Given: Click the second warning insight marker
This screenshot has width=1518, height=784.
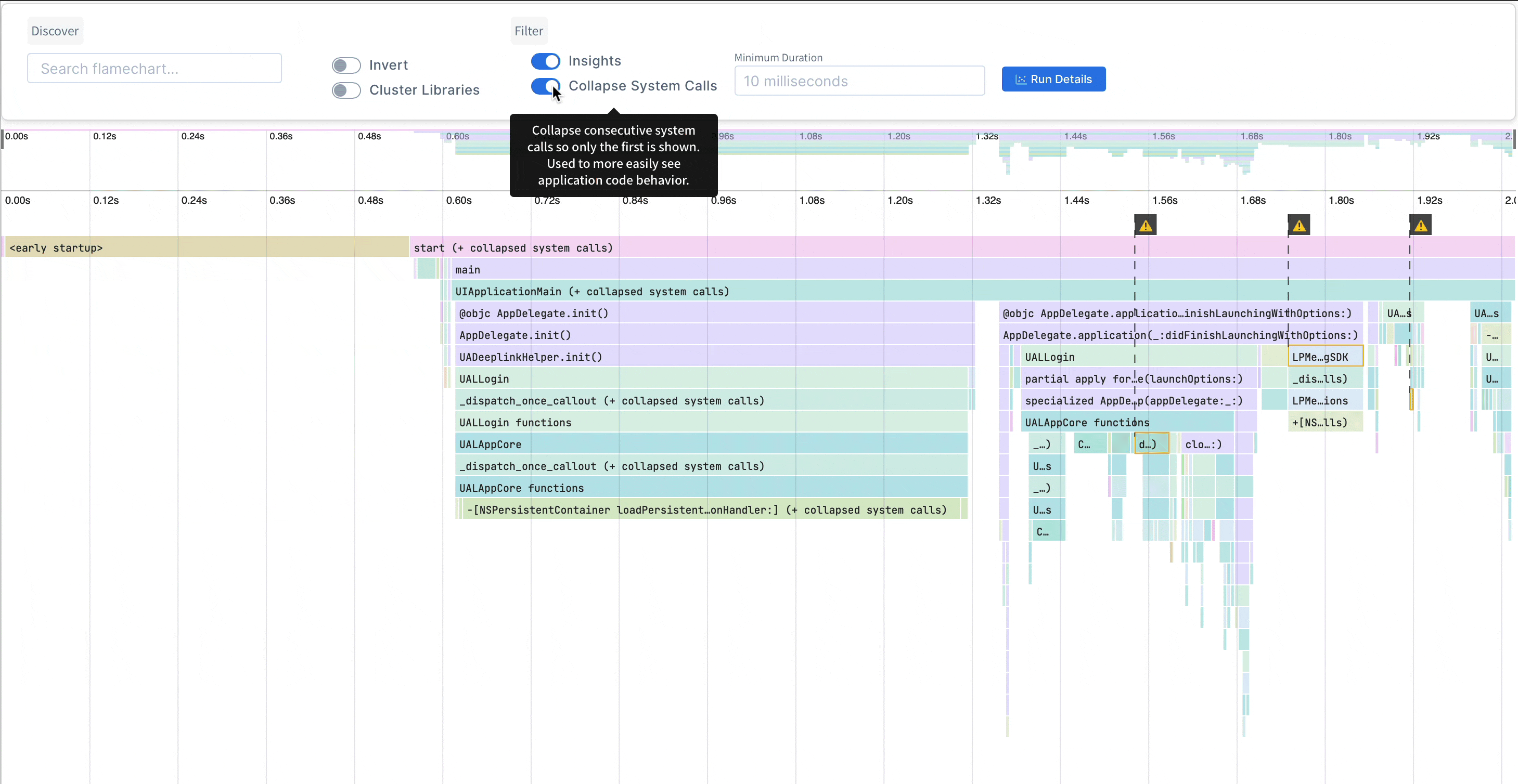Looking at the screenshot, I should (x=1299, y=225).
